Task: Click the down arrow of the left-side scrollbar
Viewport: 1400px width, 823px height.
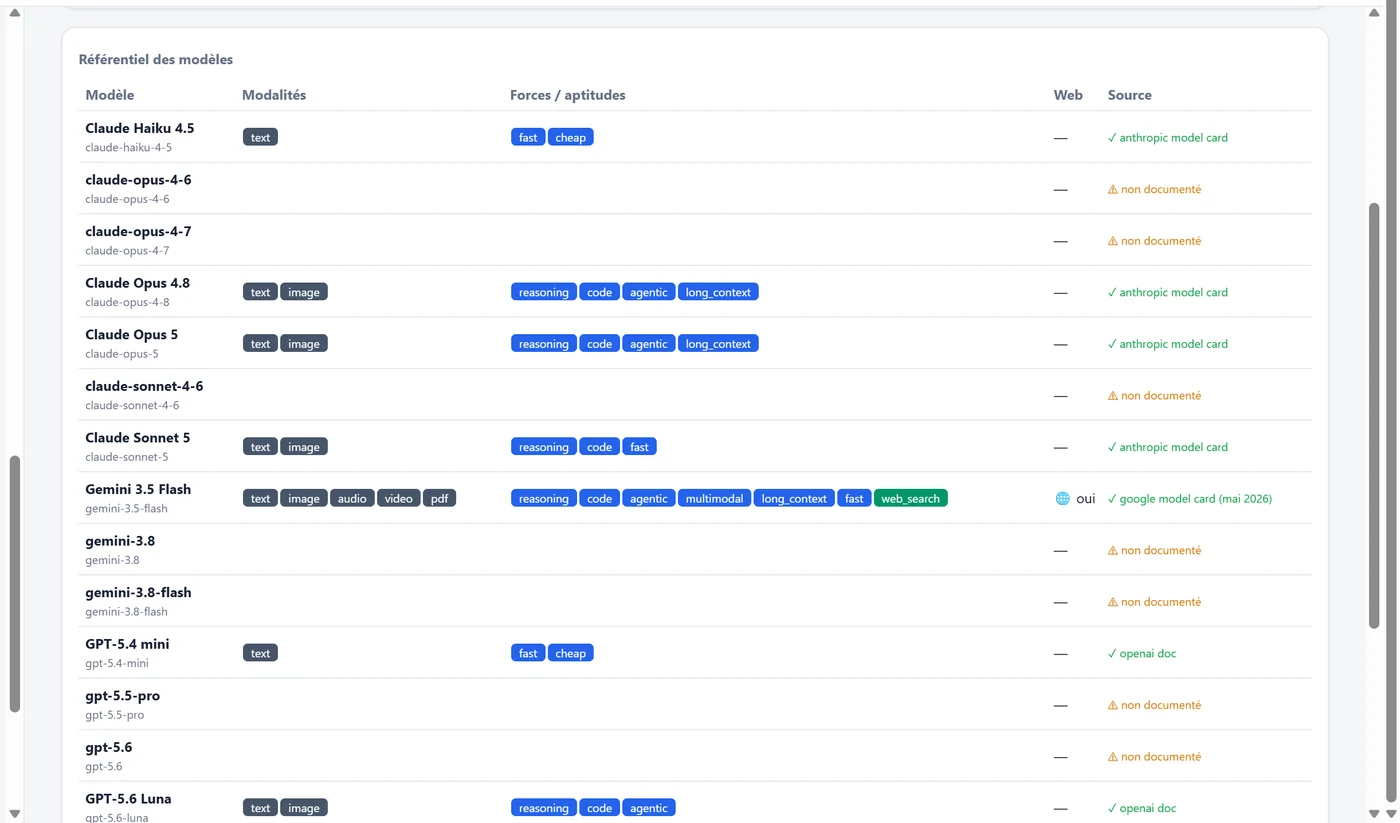Action: tap(14, 813)
